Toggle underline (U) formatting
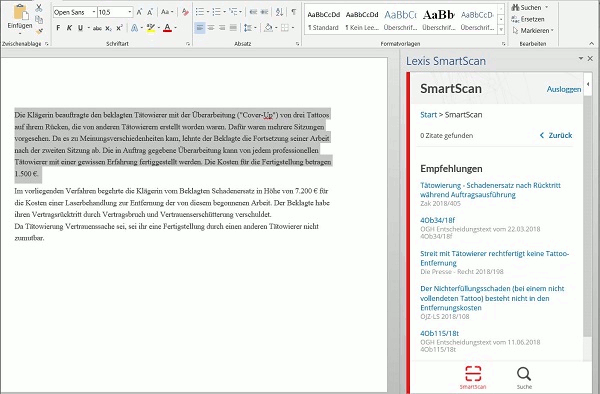Image resolution: width=600 pixels, height=394 pixels. click(80, 28)
